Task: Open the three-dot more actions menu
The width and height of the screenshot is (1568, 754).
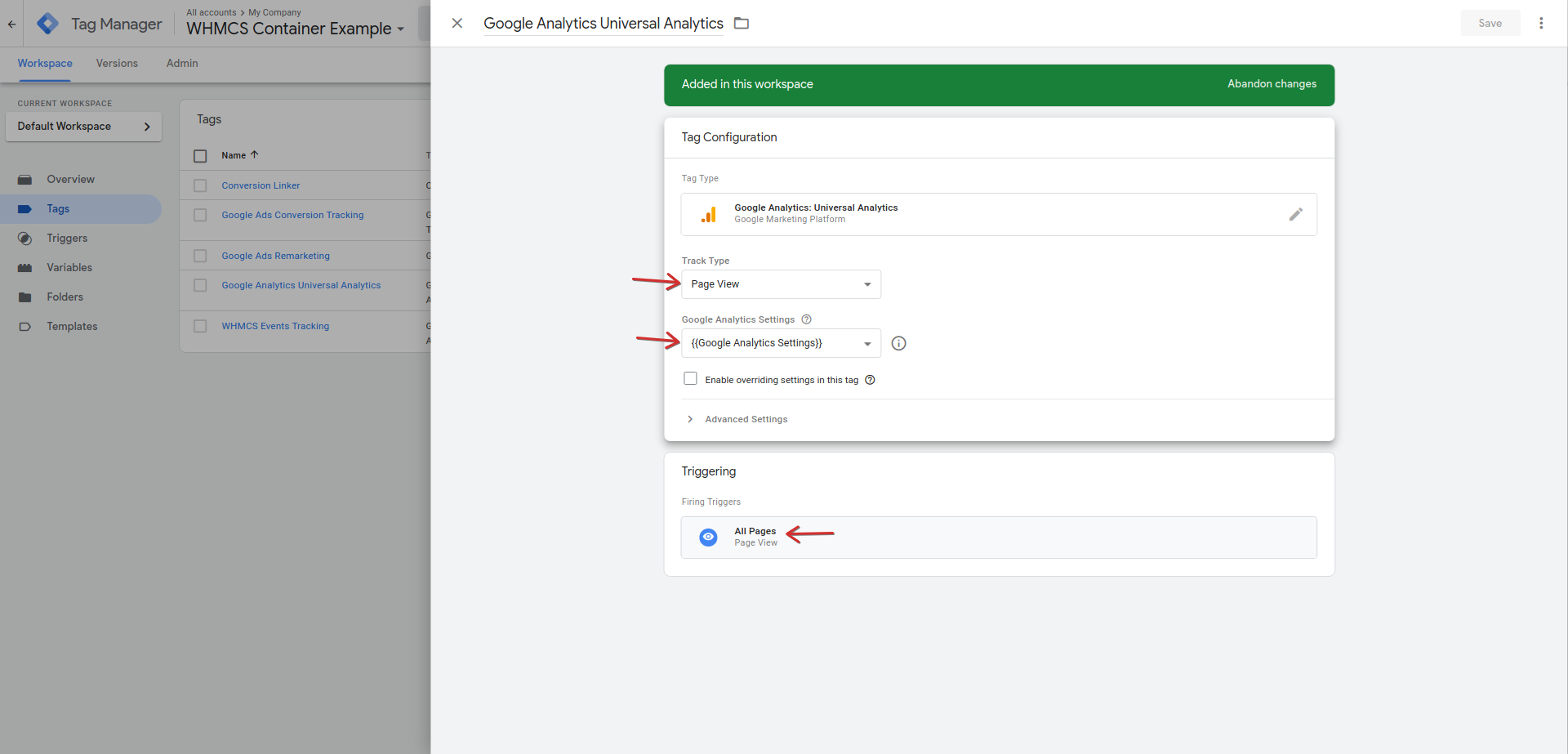Action: coord(1541,24)
